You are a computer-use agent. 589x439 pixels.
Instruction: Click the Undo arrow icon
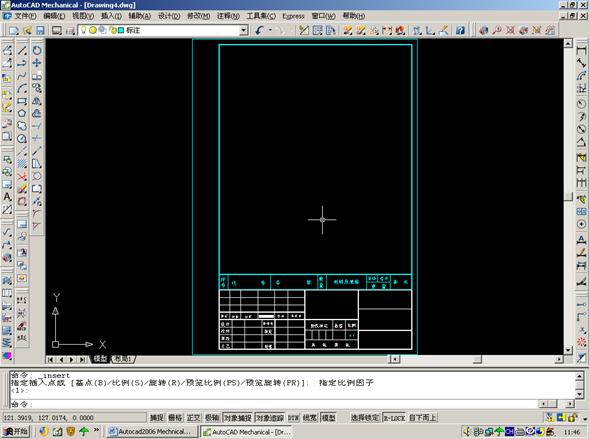[259, 30]
